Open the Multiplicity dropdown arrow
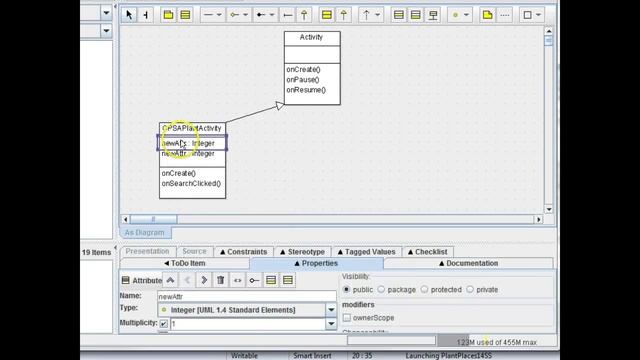The image size is (640, 360). pyautogui.click(x=331, y=324)
